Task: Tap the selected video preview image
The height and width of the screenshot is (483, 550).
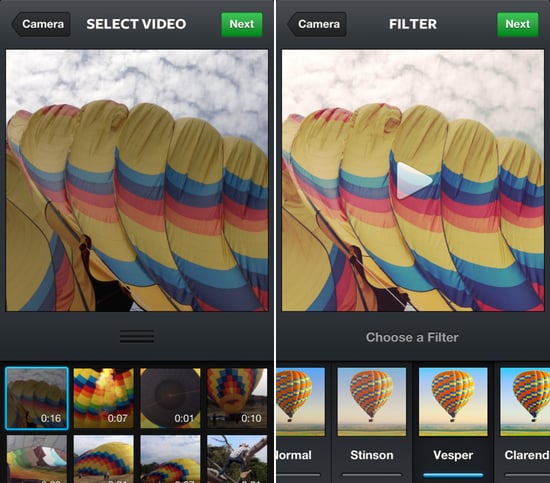Action: click(137, 180)
